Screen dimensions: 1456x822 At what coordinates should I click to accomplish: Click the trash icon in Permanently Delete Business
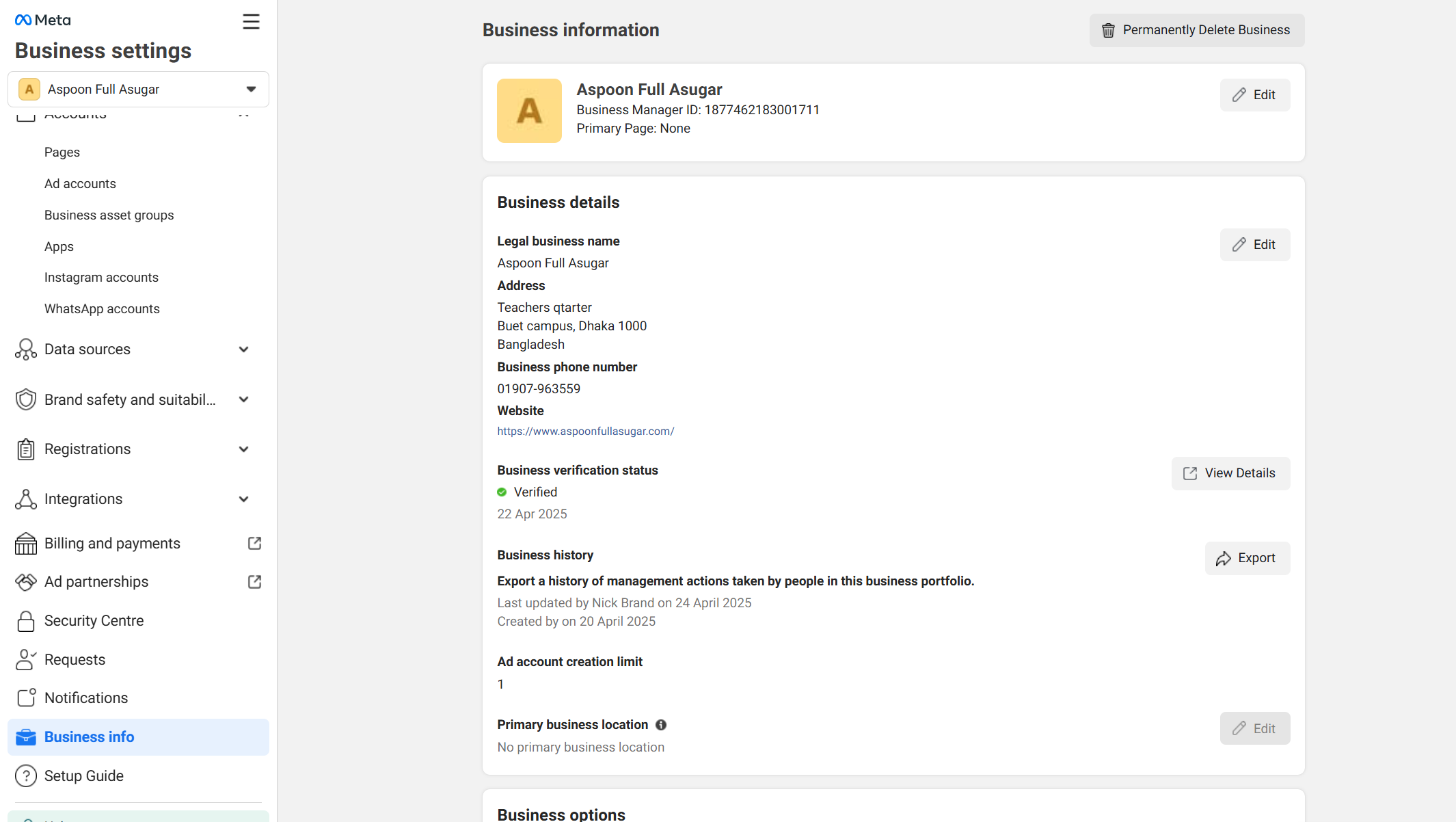point(1108,30)
